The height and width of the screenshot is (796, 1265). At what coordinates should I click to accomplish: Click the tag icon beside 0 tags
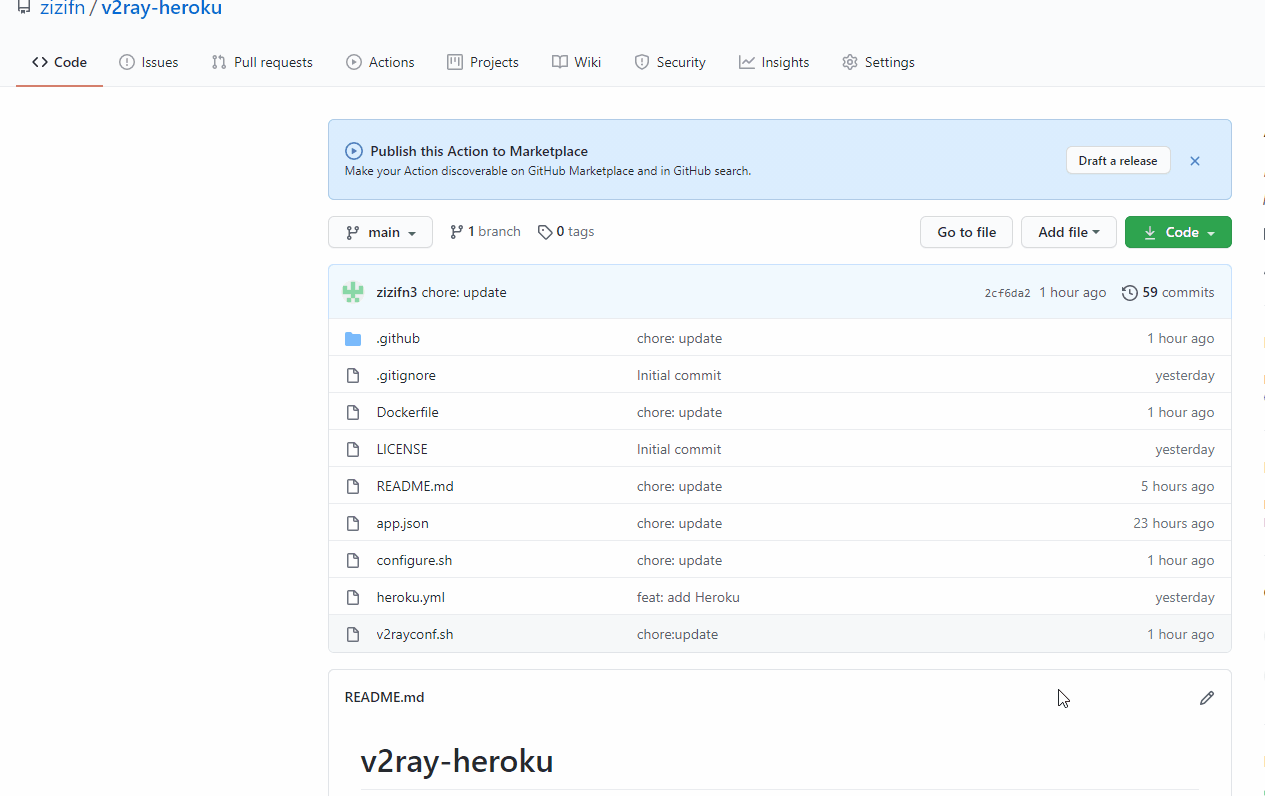tap(543, 231)
